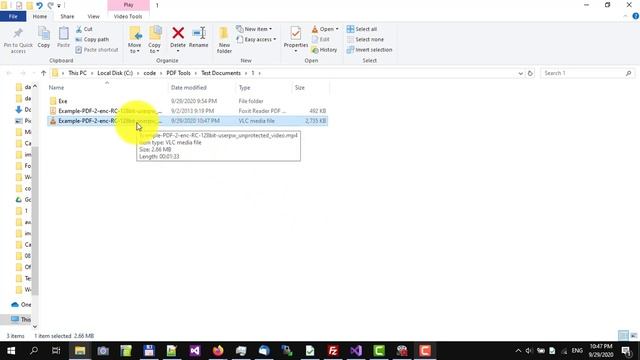The image size is (640, 360).
Task: Open Google Drive in navigation pane
Action: point(23,200)
